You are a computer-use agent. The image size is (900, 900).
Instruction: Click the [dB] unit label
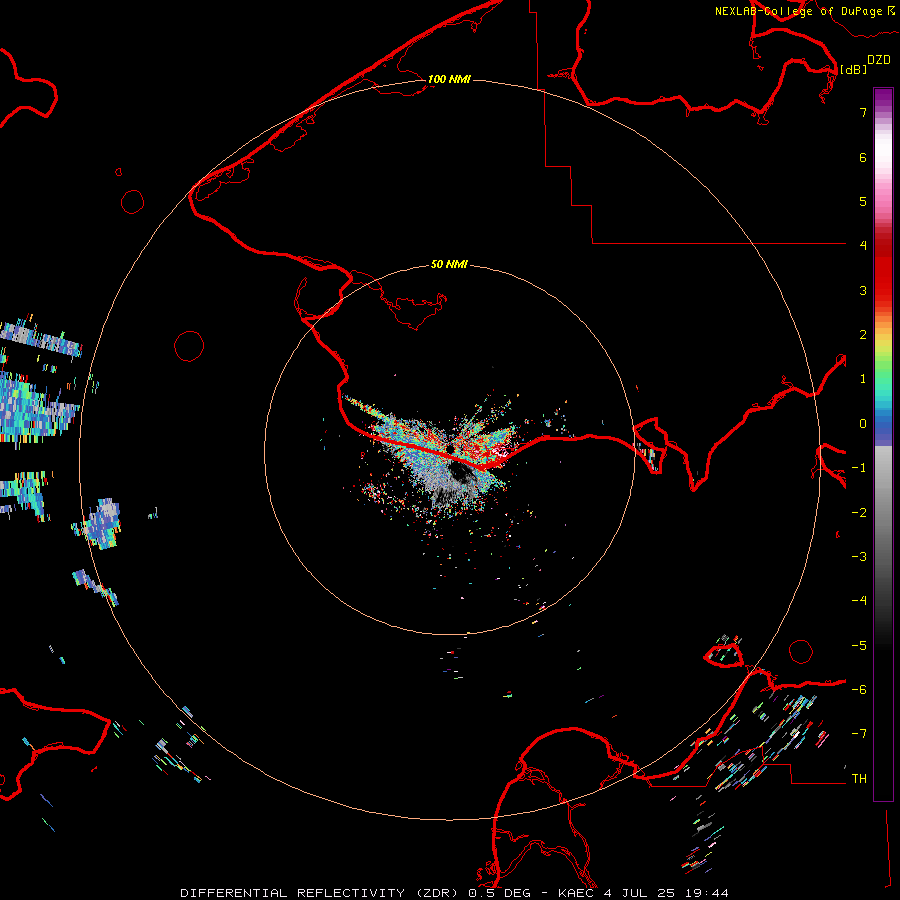[853, 69]
